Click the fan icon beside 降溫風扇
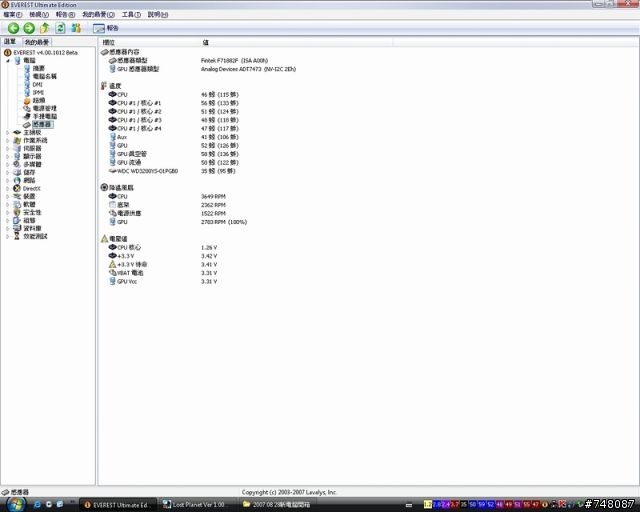The height and width of the screenshot is (512, 640). 104,188
